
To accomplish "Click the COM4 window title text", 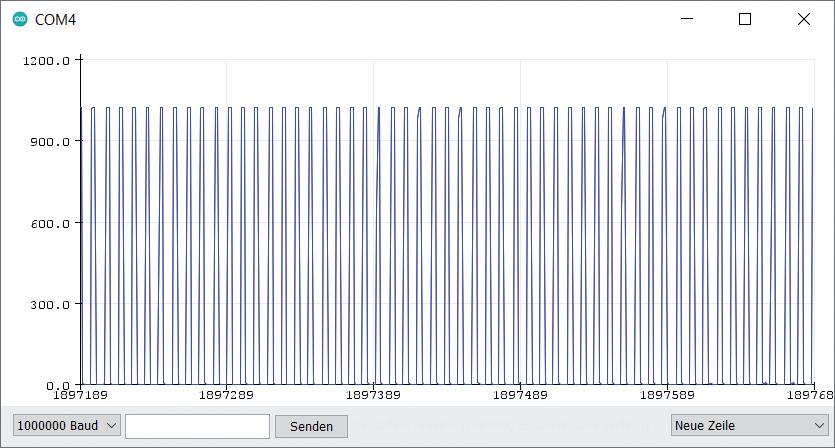I will [x=55, y=20].
